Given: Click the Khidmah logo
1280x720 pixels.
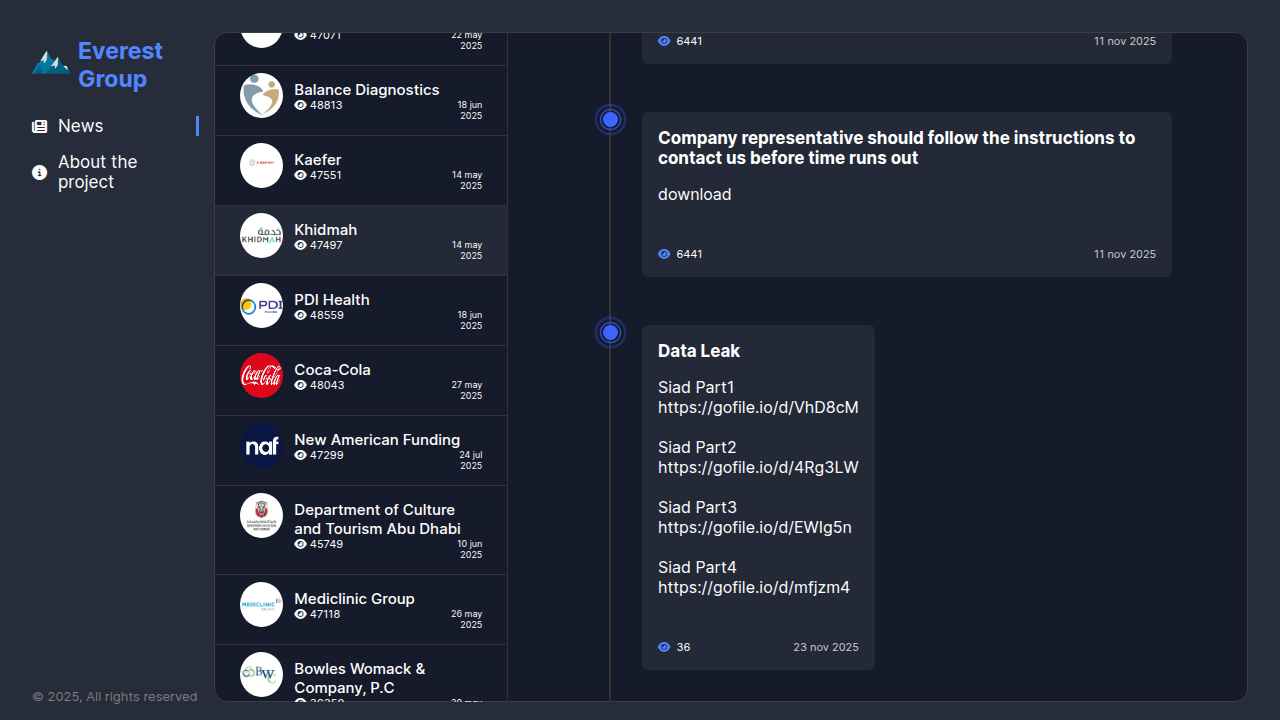Looking at the screenshot, I should [261, 236].
